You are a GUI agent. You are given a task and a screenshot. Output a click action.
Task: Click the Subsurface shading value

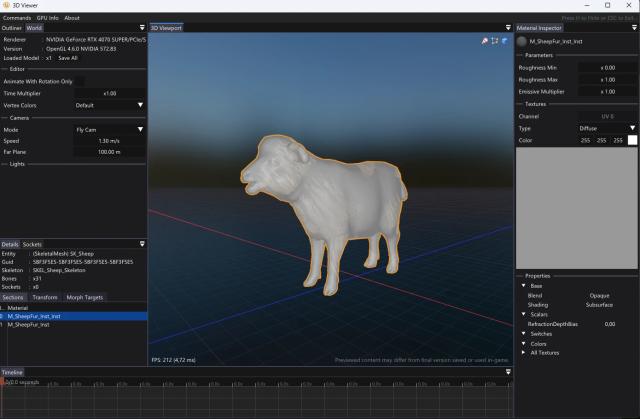(x=599, y=305)
